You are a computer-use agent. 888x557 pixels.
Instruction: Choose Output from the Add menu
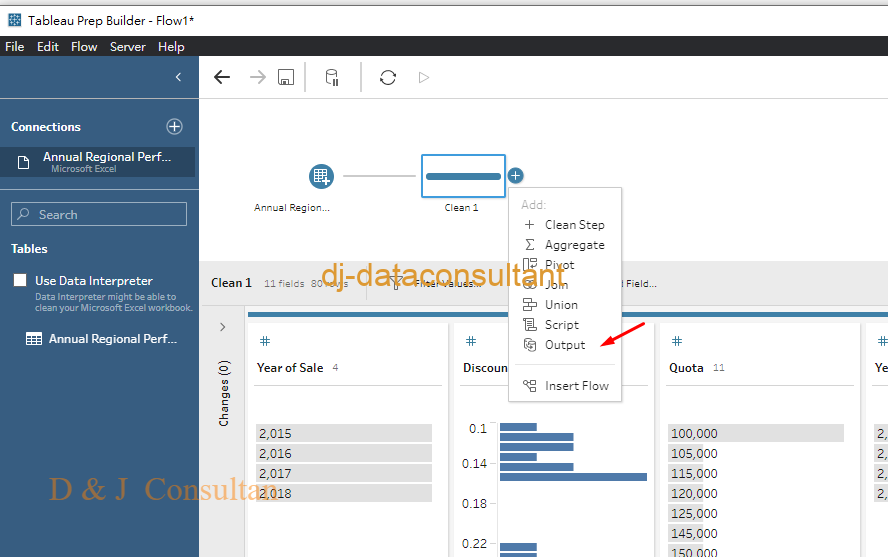pos(565,345)
